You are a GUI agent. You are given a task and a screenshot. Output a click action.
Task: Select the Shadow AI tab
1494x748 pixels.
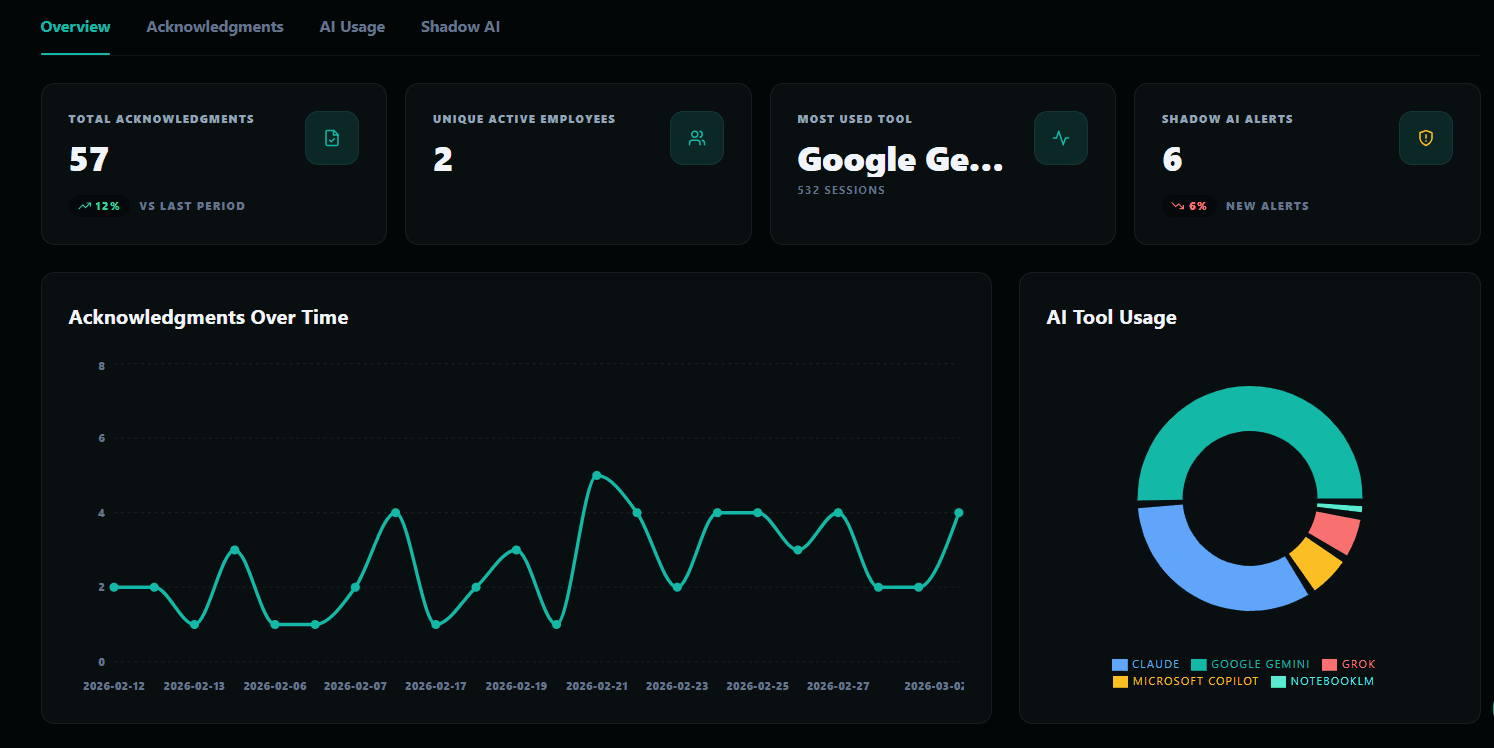click(460, 26)
